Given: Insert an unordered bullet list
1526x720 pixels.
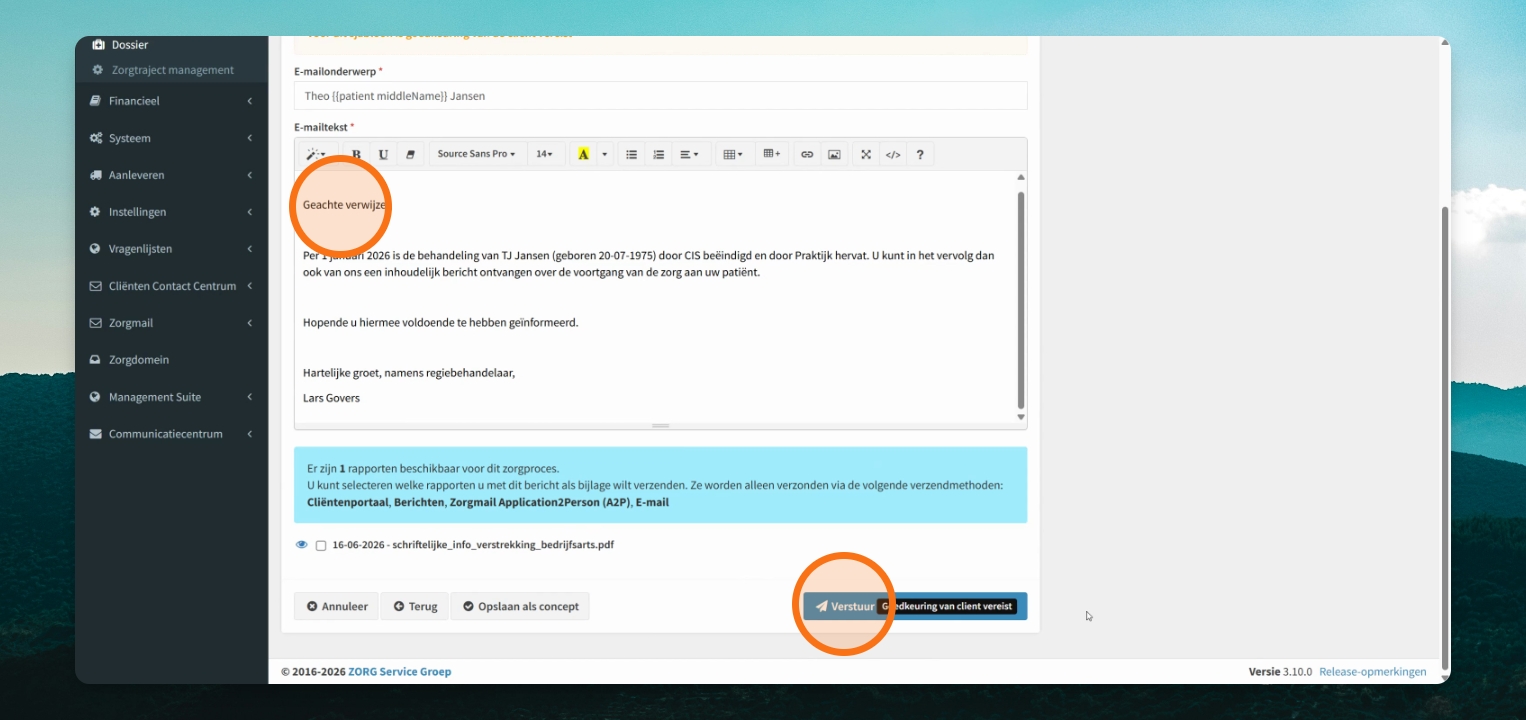Looking at the screenshot, I should (631, 154).
